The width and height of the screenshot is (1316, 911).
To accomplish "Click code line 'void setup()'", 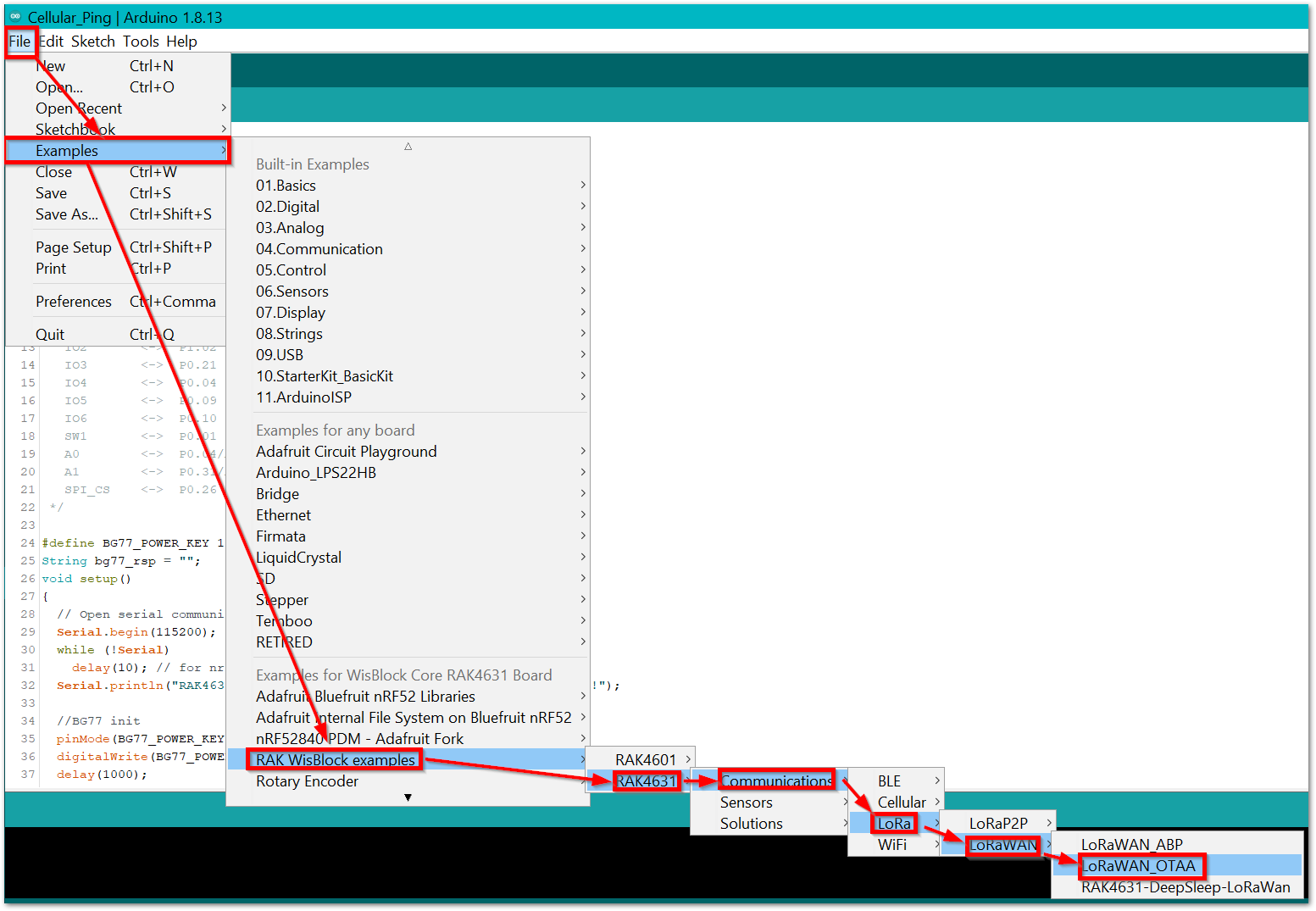I will click(x=86, y=579).
